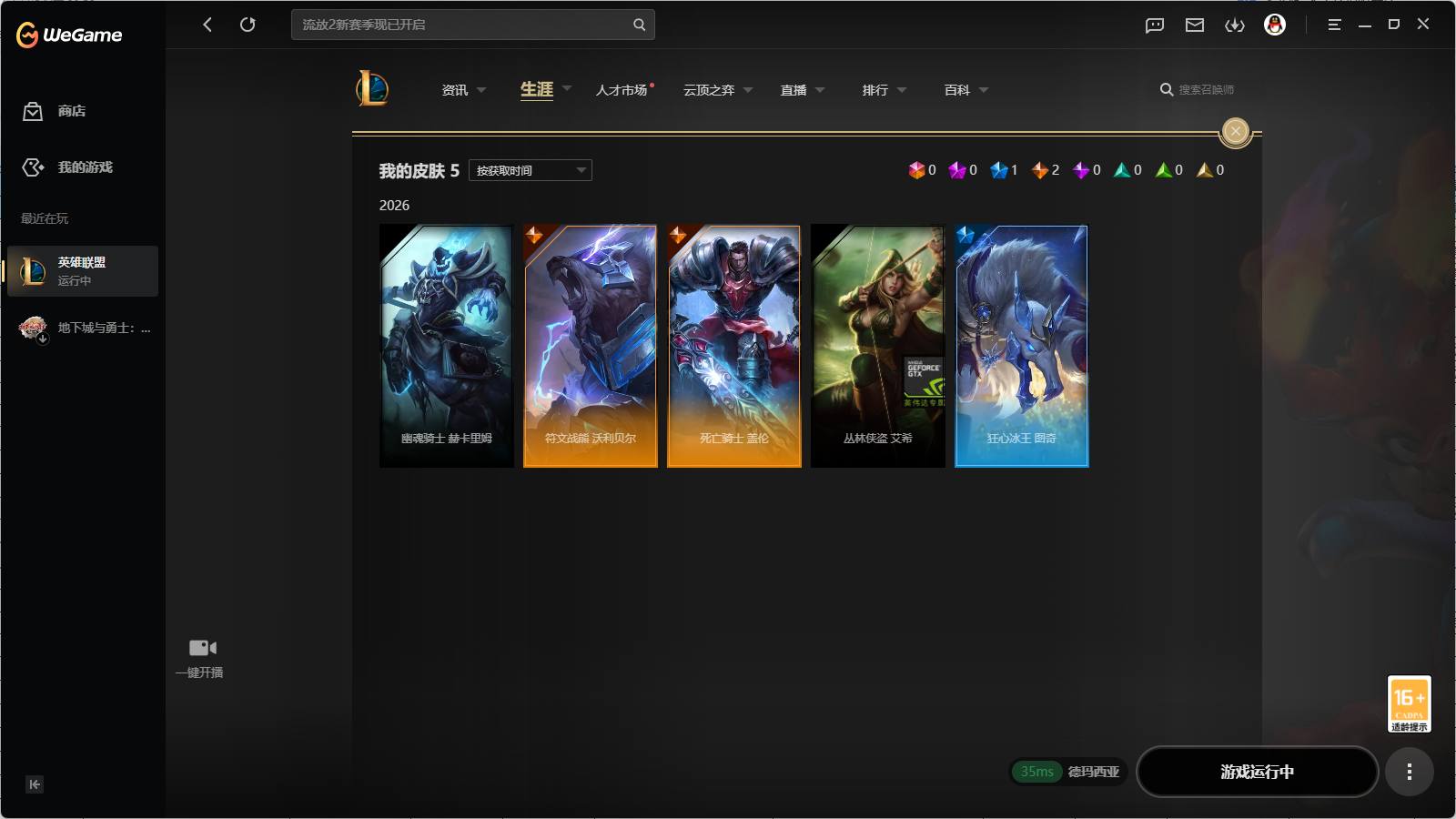Click the blue gem rarity filter icon
Image resolution: width=1456 pixels, height=819 pixels.
click(999, 170)
